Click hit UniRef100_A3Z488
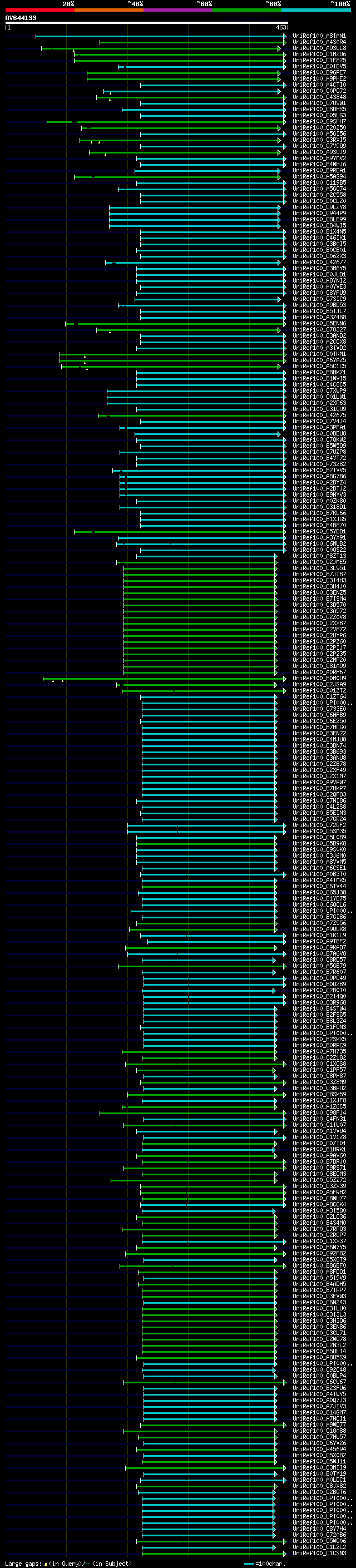Image resolution: width=356 pixels, height=1568 pixels. tap(319, 317)
